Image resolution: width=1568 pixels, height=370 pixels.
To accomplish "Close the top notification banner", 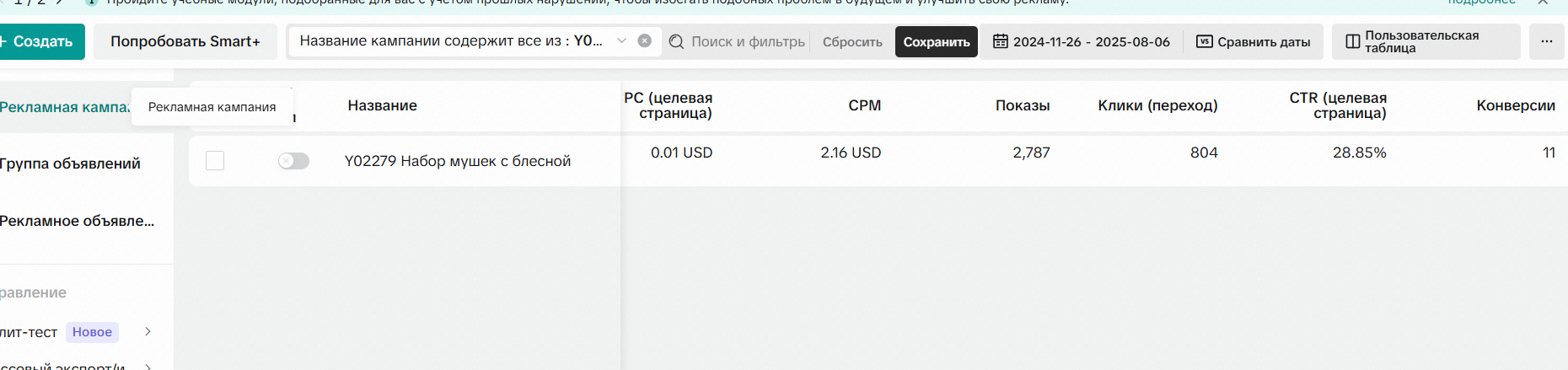I will (x=1542, y=3).
